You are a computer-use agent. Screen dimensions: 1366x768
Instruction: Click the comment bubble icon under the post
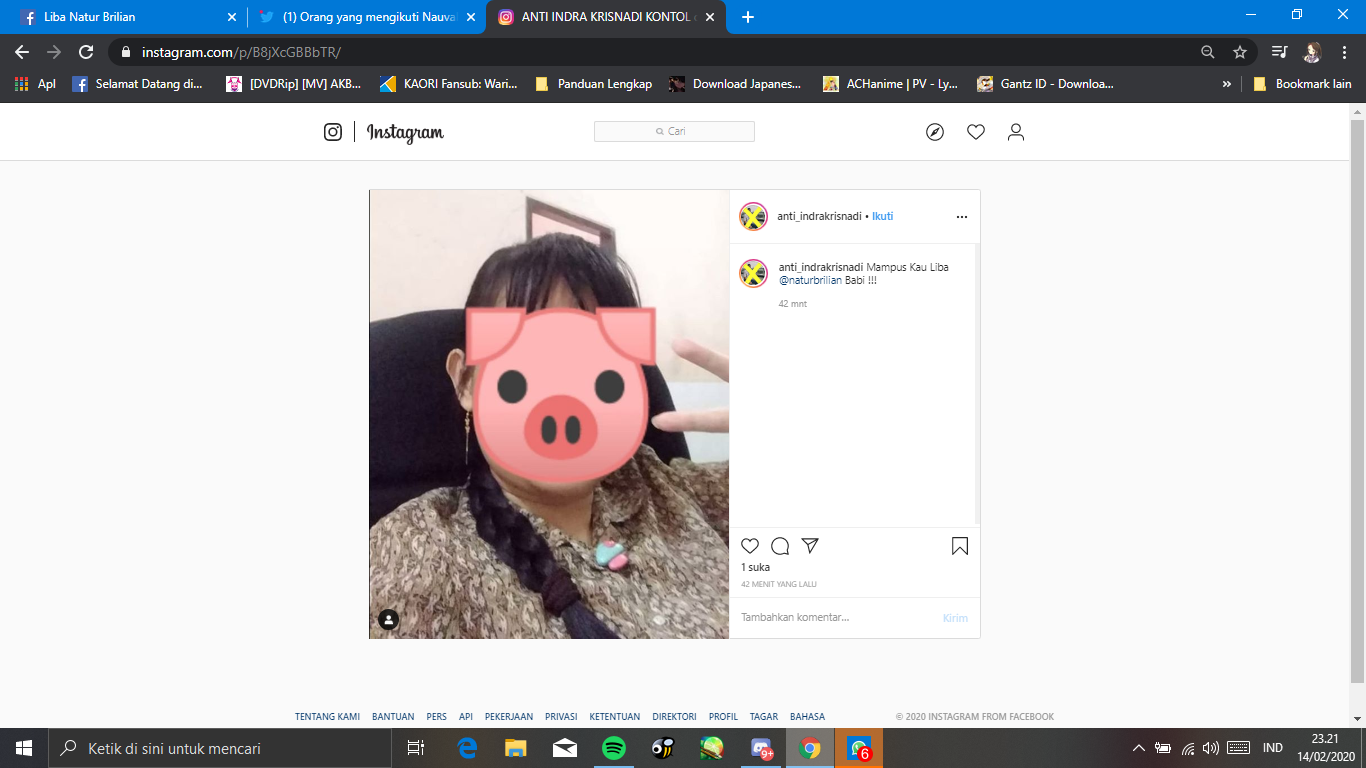click(780, 546)
